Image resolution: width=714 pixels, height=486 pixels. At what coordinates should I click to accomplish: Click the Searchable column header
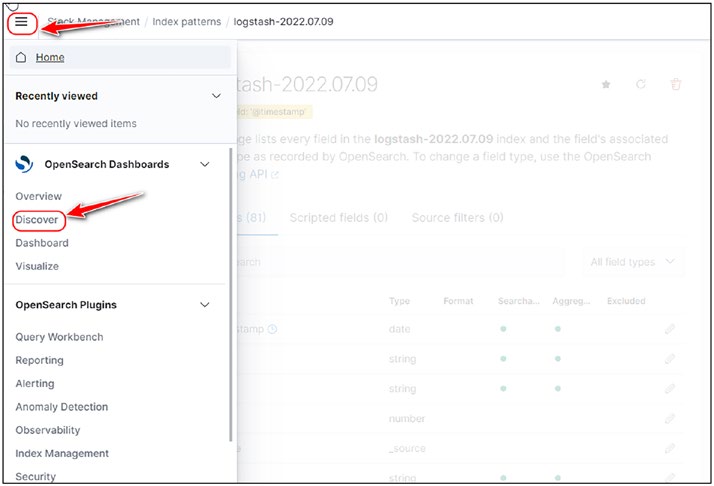click(x=519, y=301)
